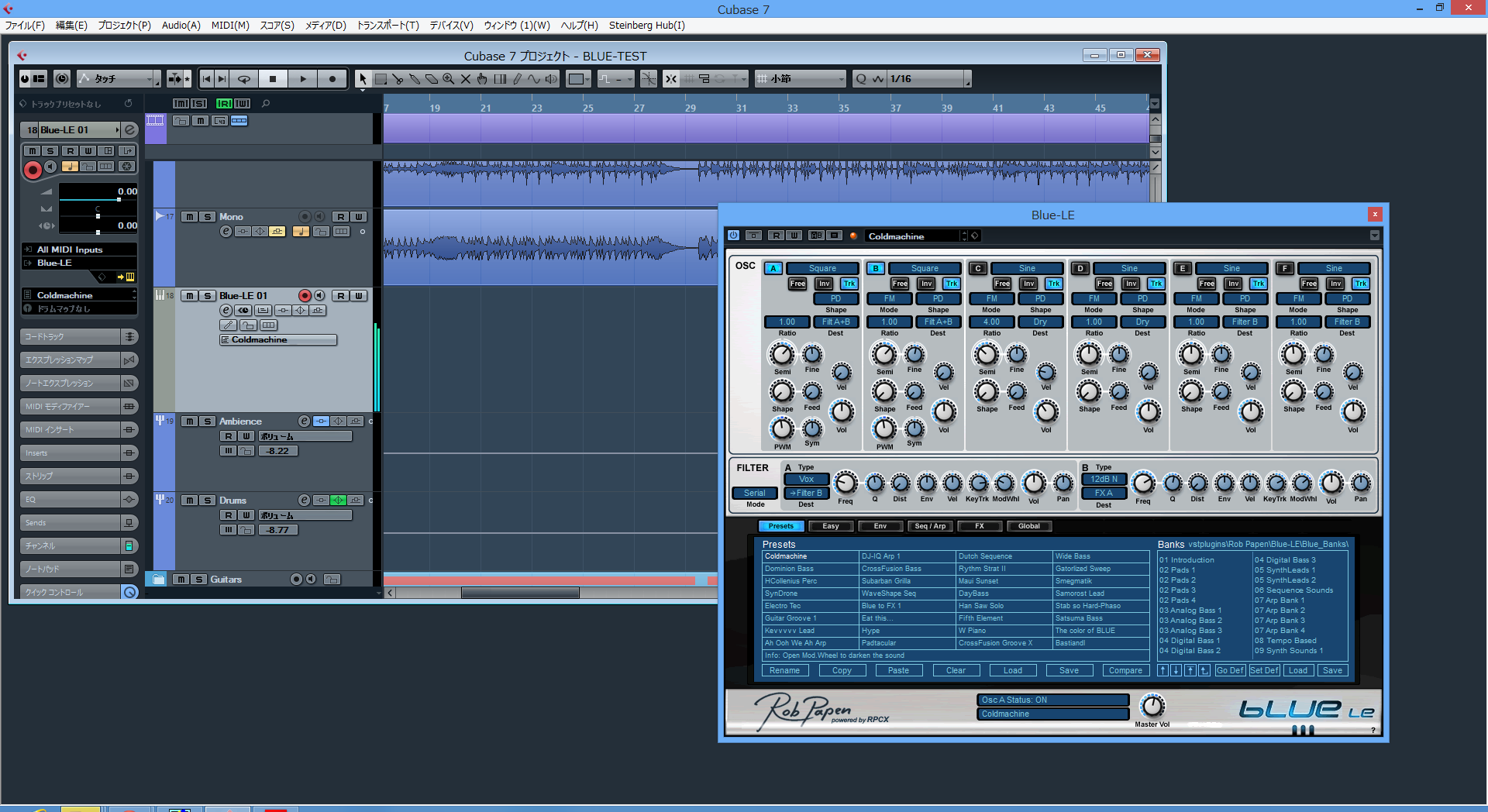
Task: Open the Steinberg Hub(I) menu
Action: (x=646, y=26)
